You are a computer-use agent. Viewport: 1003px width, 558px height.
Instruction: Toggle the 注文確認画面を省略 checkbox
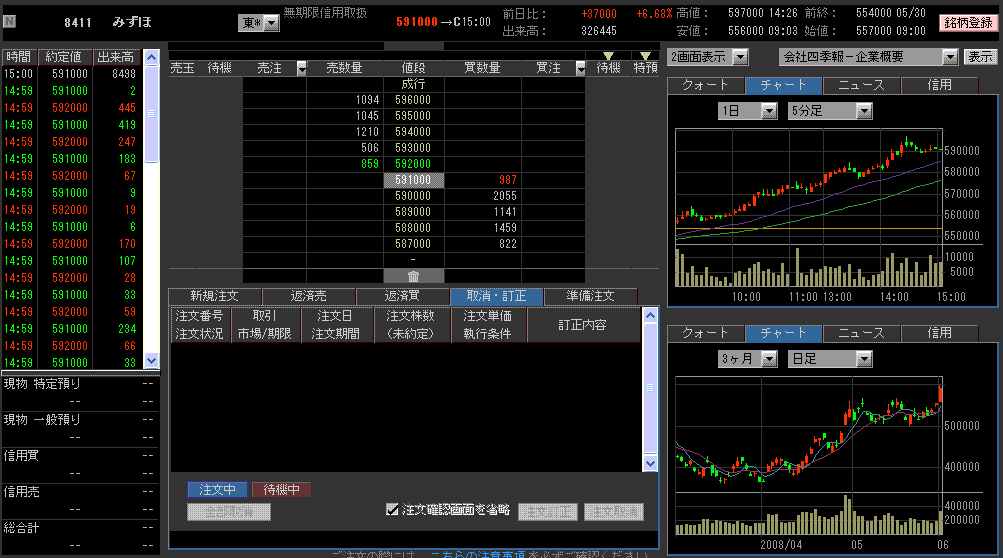(392, 509)
